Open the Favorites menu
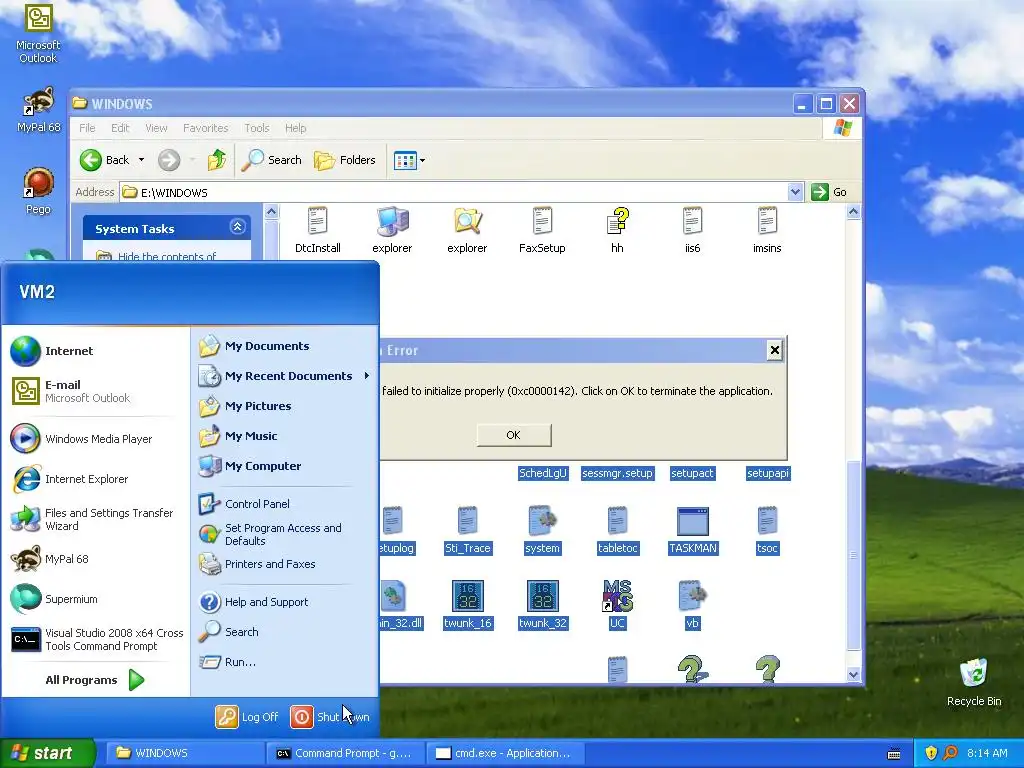Screen dimensions: 1024x768 tap(206, 128)
